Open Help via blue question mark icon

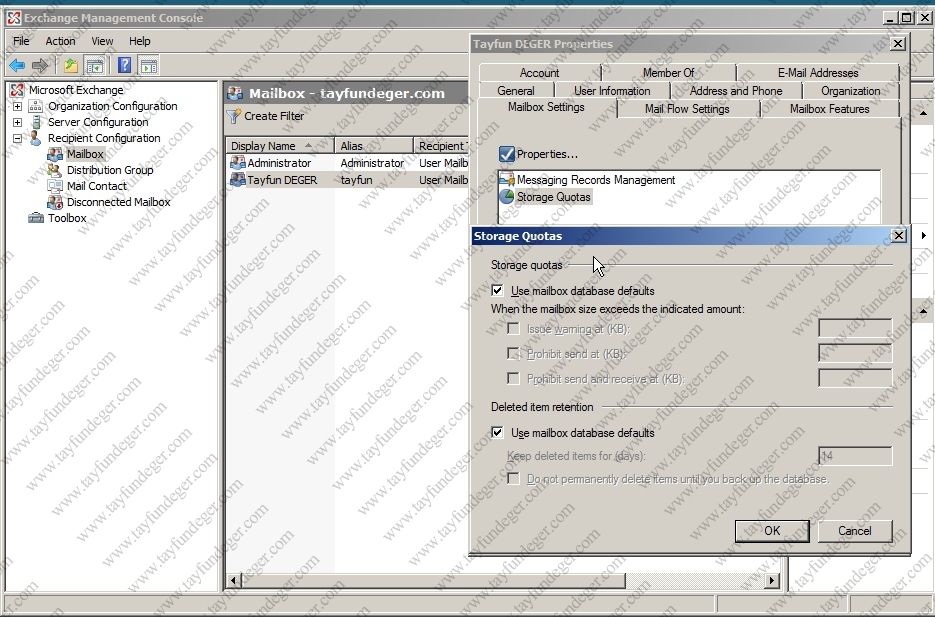pyautogui.click(x=124, y=65)
